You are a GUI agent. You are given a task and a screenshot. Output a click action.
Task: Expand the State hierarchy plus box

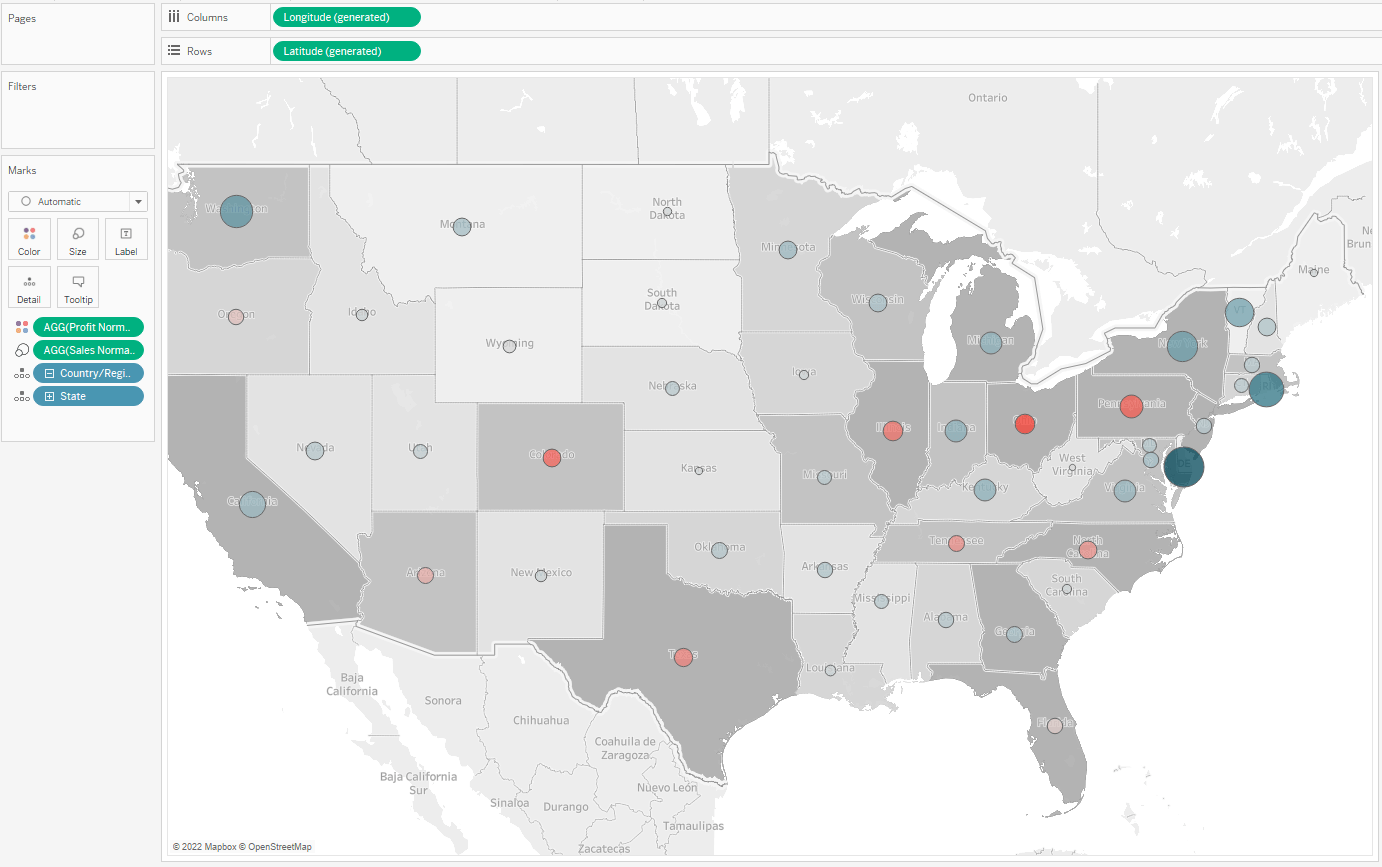47,397
